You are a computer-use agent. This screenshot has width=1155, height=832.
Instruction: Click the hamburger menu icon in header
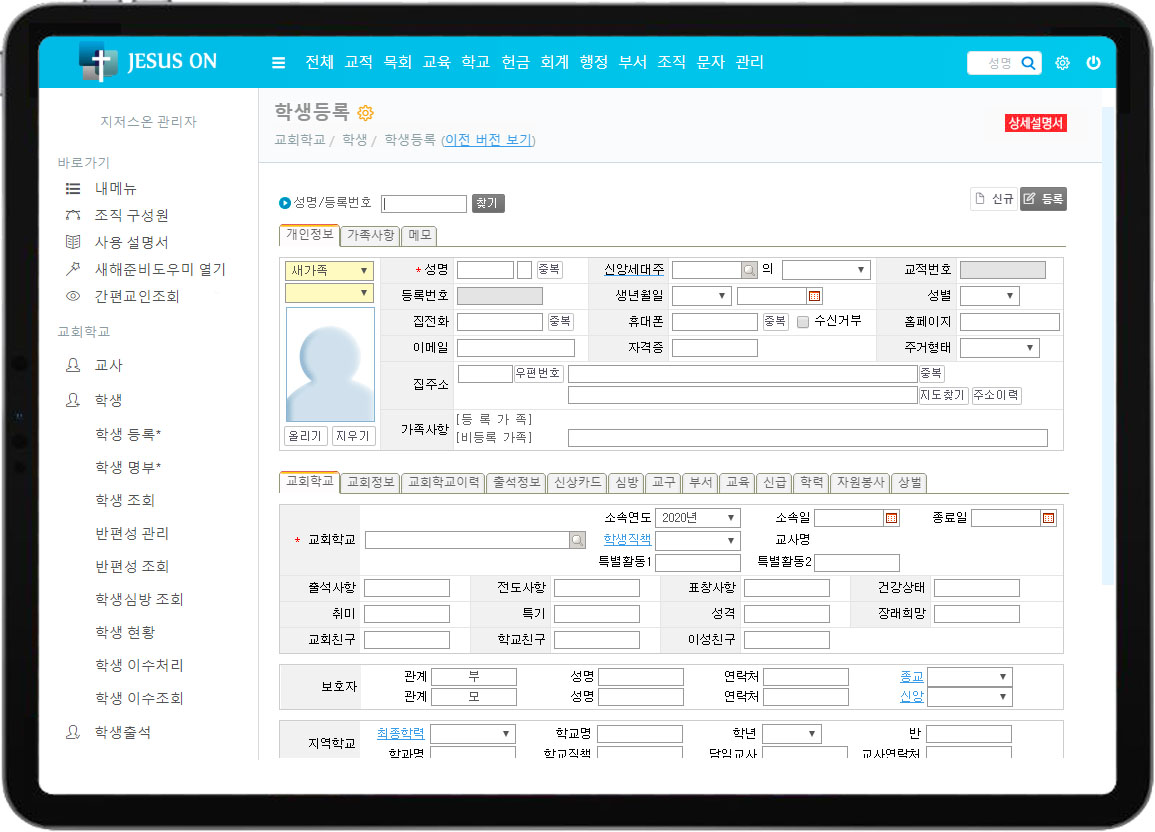(278, 63)
